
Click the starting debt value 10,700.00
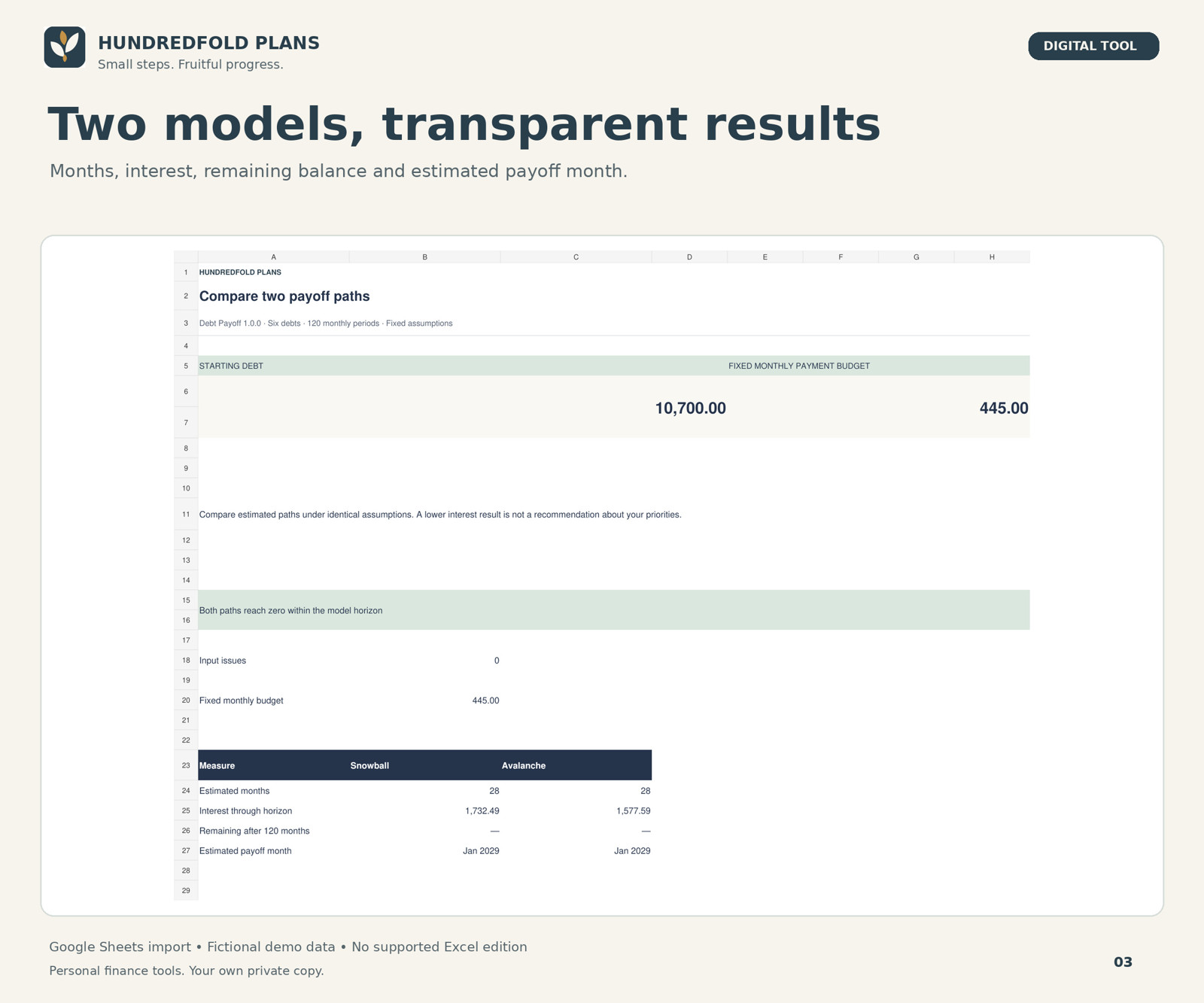click(x=691, y=409)
